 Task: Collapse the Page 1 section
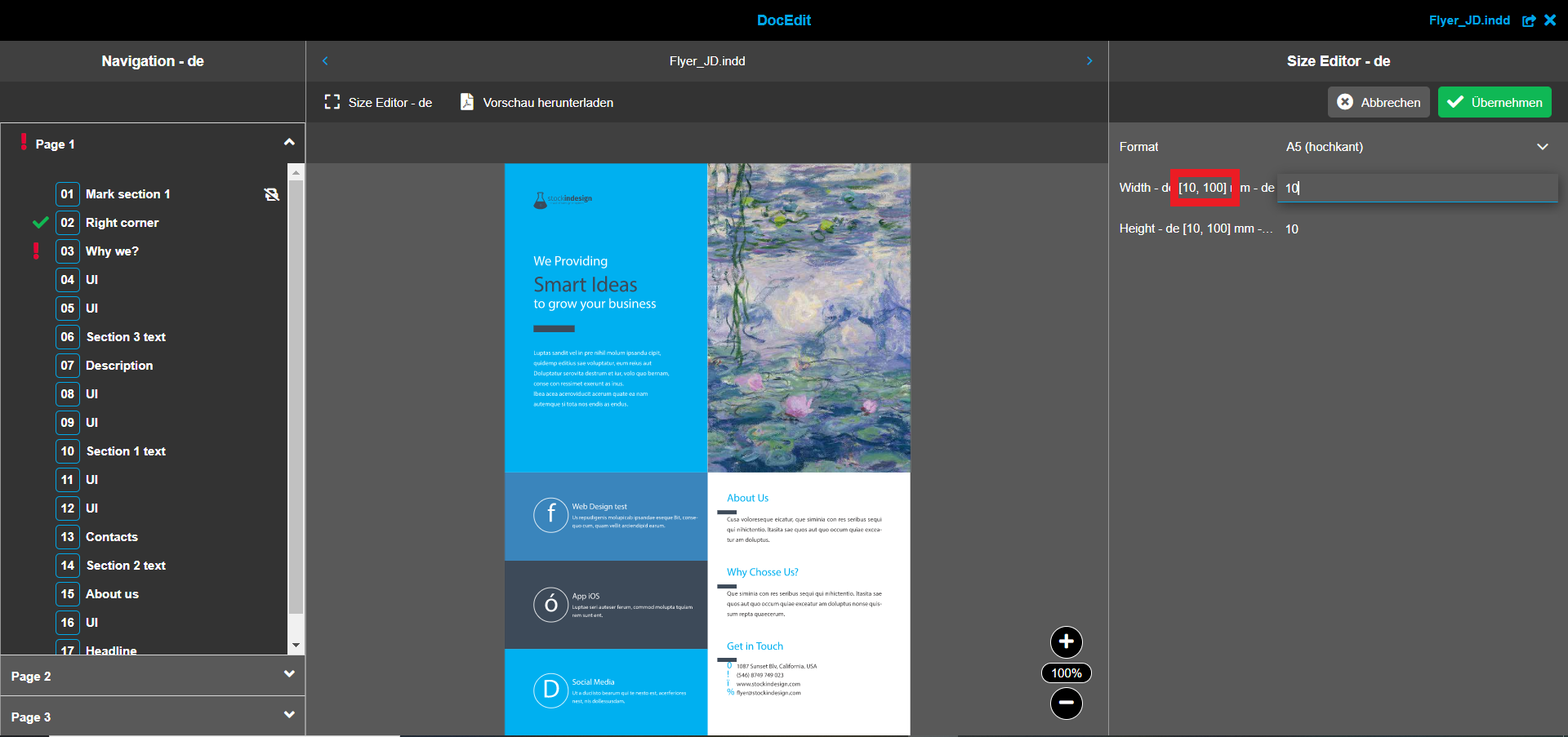pos(289,141)
